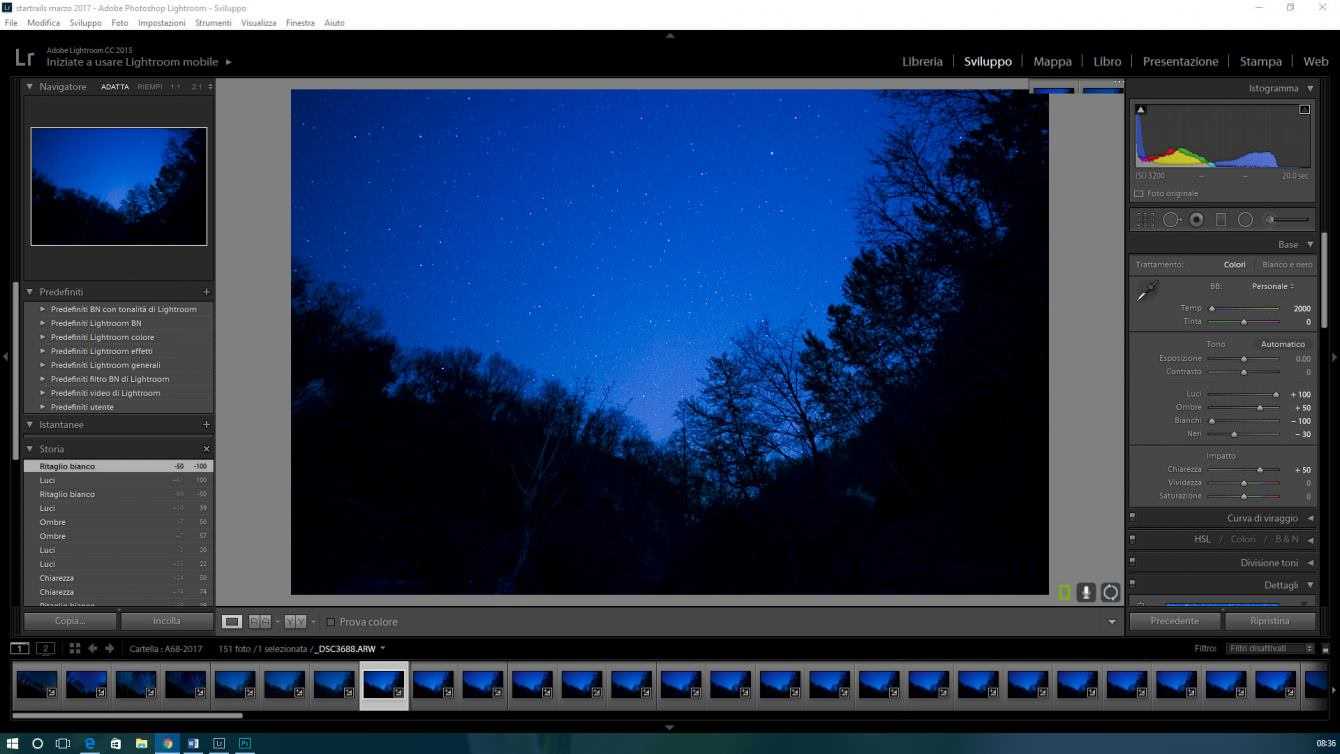Expand the Curva di viraggio panel

[1310, 518]
